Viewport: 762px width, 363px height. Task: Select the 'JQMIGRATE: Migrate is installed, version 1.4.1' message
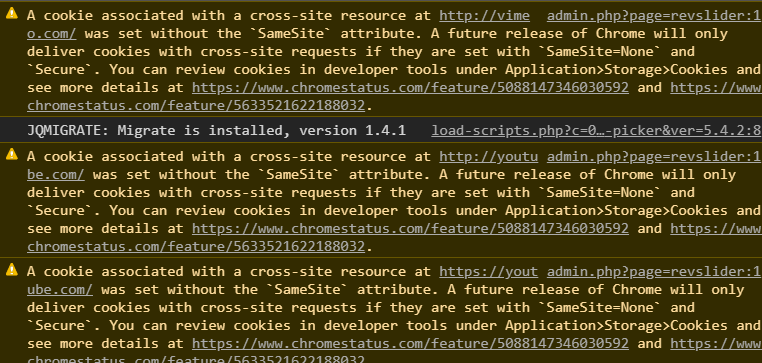click(216, 131)
